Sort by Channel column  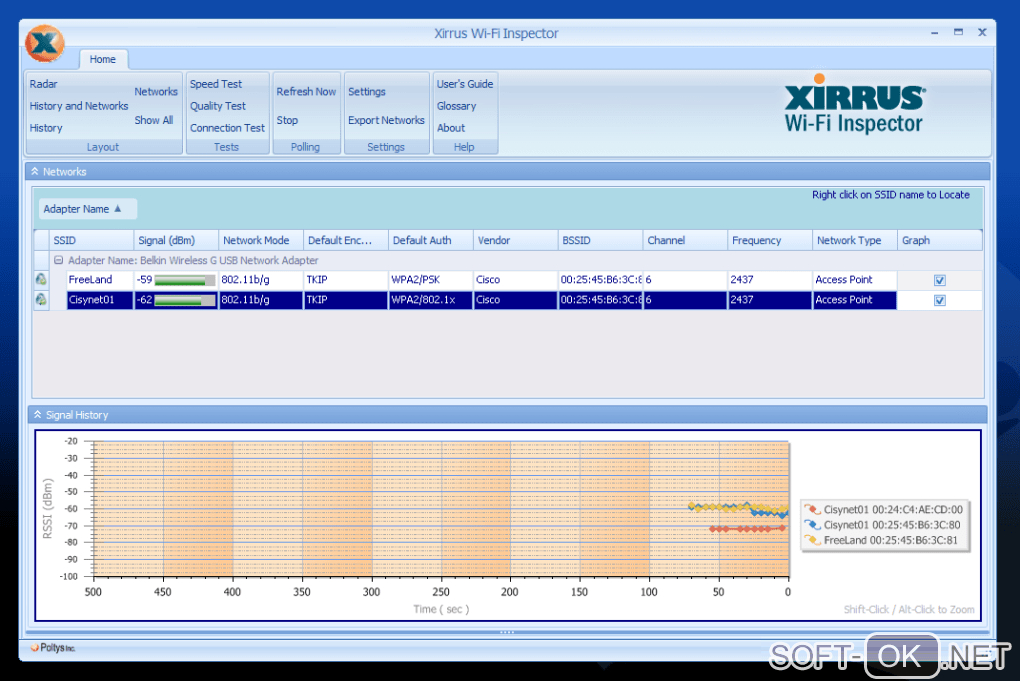(x=685, y=240)
